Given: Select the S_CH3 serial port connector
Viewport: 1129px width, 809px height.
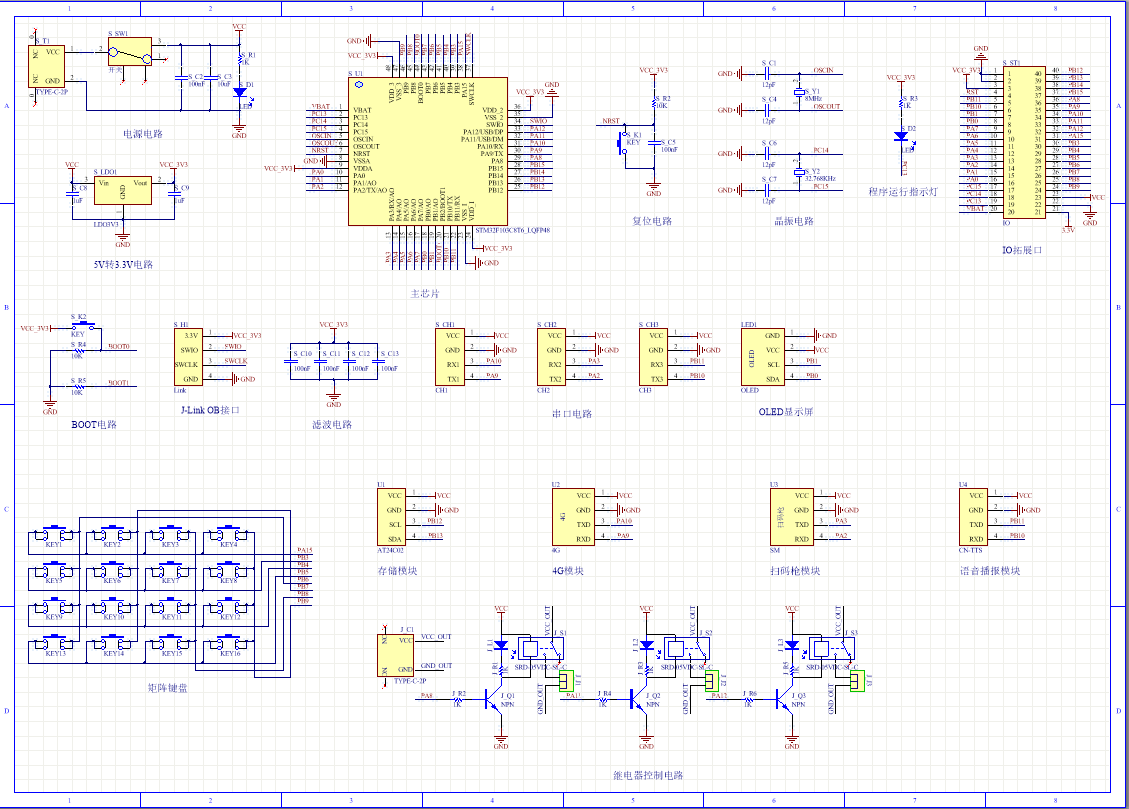Looking at the screenshot, I should pyautogui.click(x=653, y=357).
